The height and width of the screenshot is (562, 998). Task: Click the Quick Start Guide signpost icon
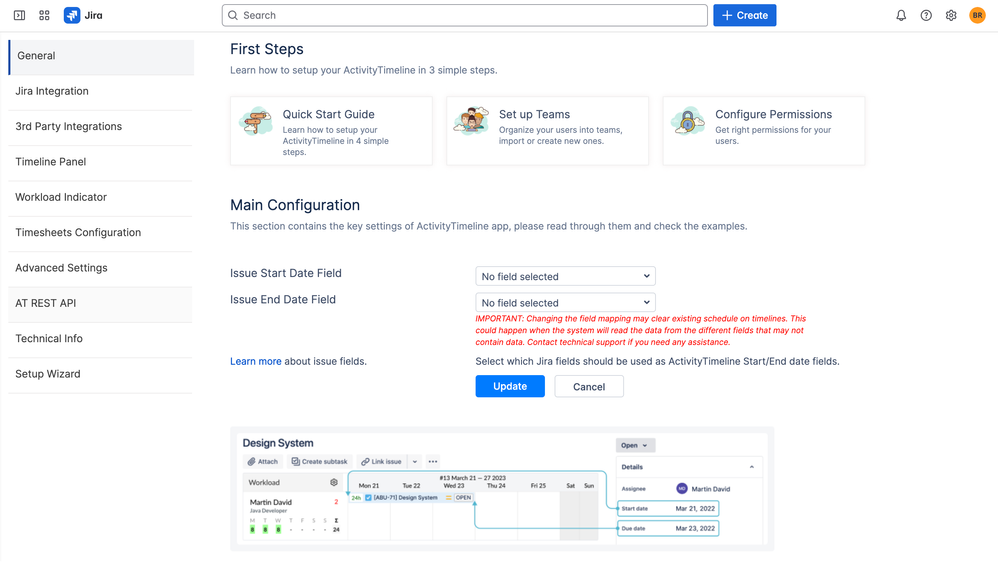[255, 121]
